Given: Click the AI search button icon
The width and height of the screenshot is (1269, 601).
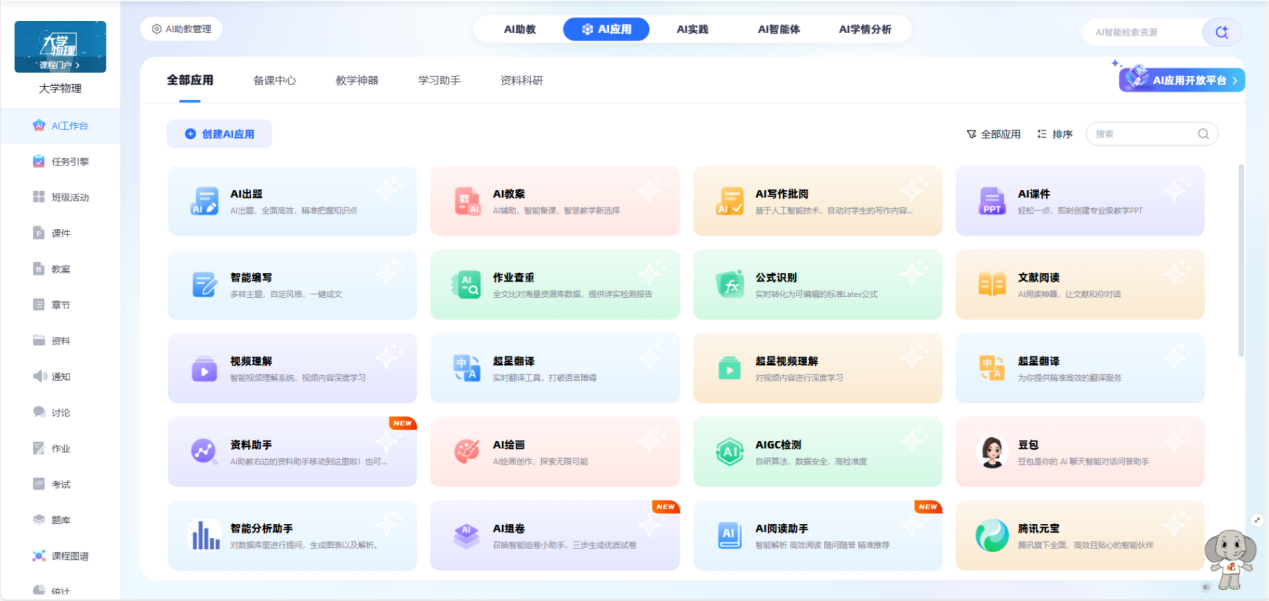Looking at the screenshot, I should click(1221, 32).
